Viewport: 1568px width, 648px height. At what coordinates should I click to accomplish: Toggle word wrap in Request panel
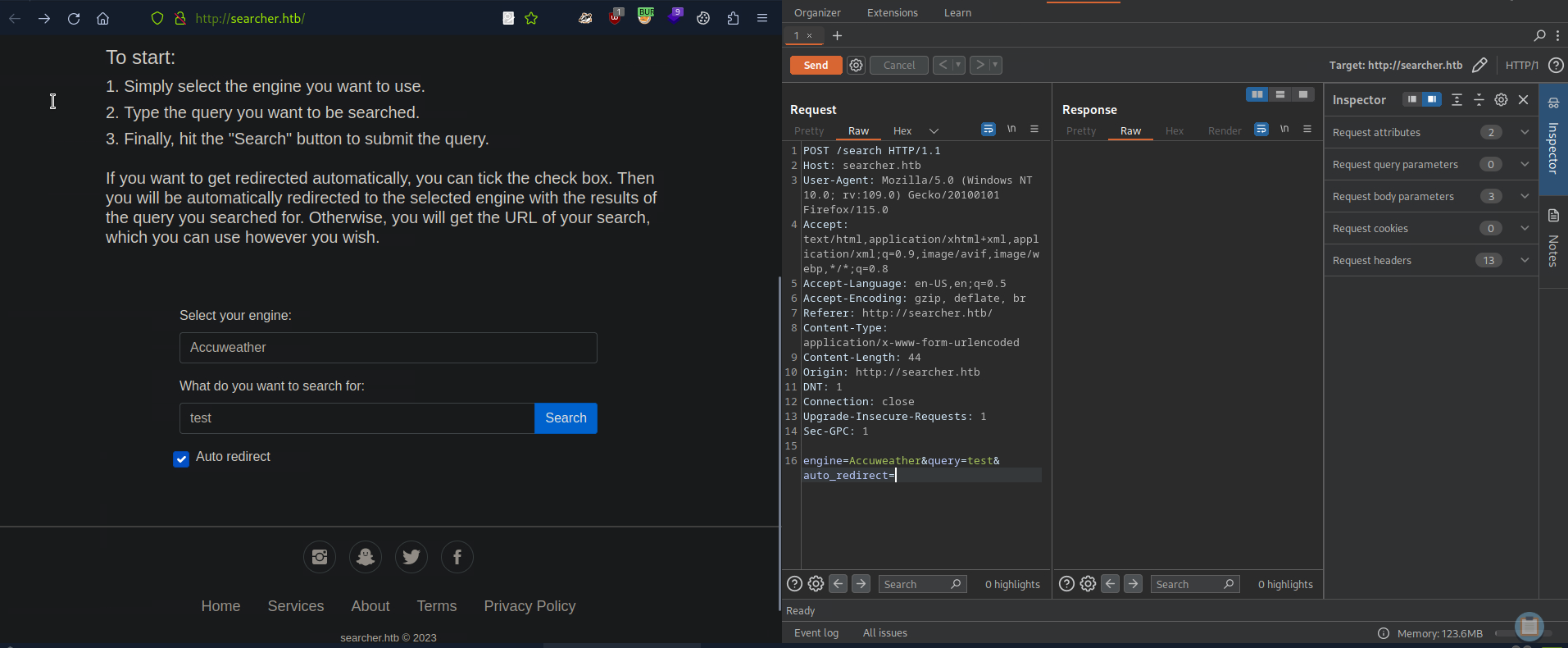[989, 129]
